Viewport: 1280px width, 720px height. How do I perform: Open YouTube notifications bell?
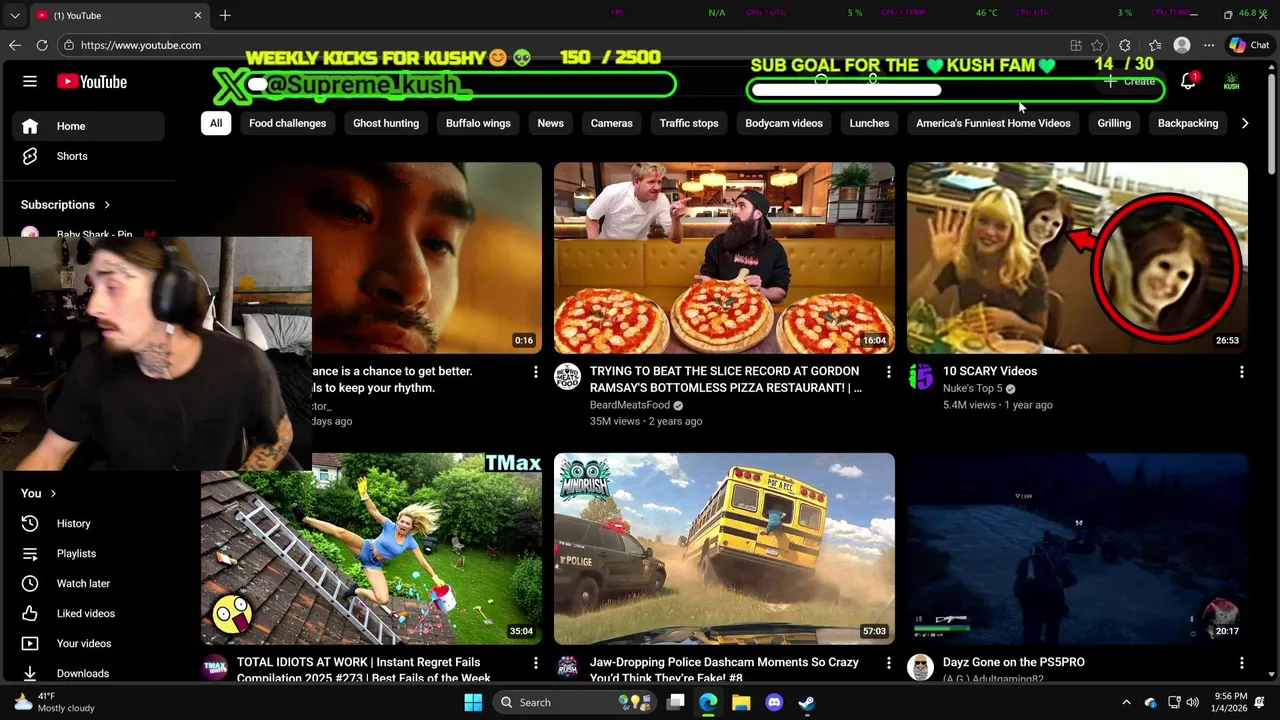coord(1188,82)
